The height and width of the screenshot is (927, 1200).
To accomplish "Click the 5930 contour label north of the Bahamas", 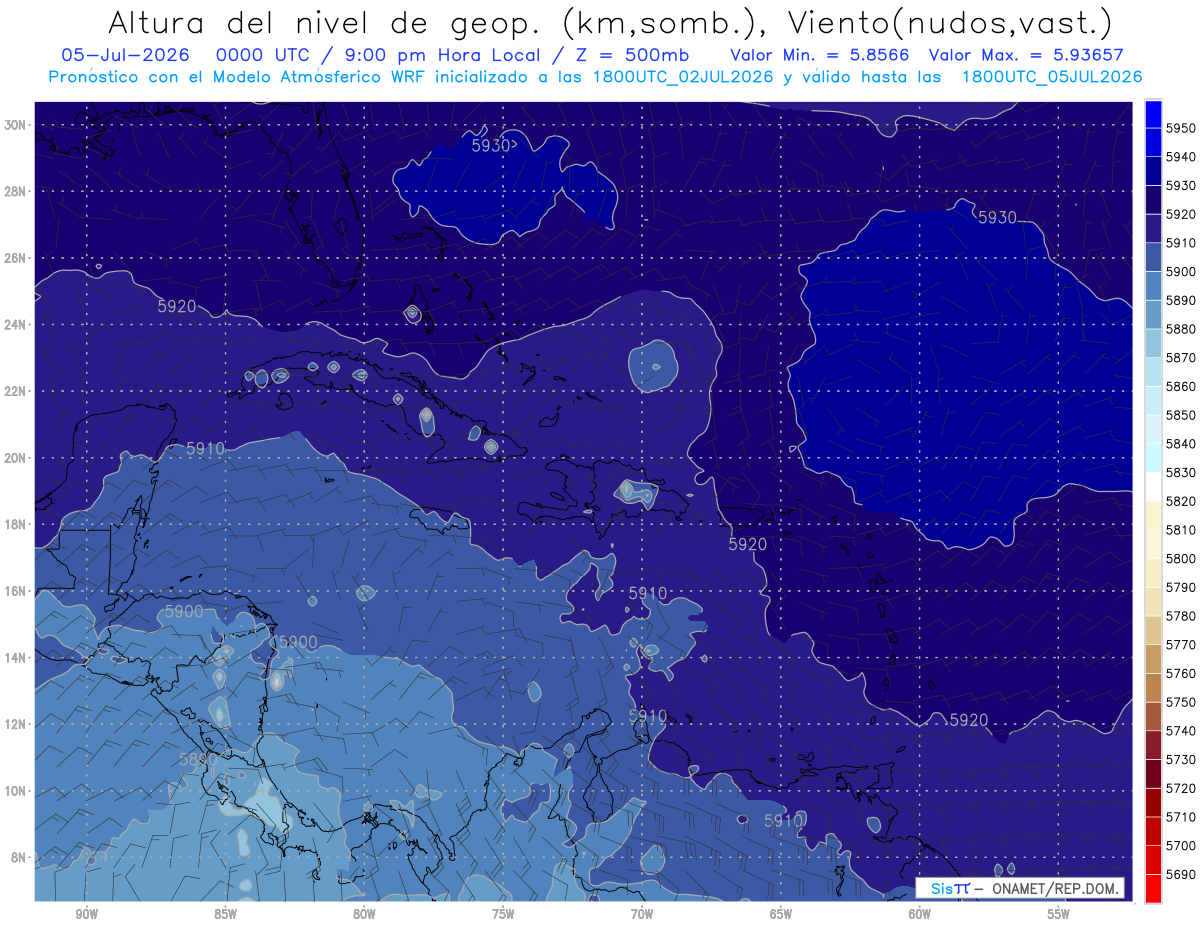I will coord(491,145).
